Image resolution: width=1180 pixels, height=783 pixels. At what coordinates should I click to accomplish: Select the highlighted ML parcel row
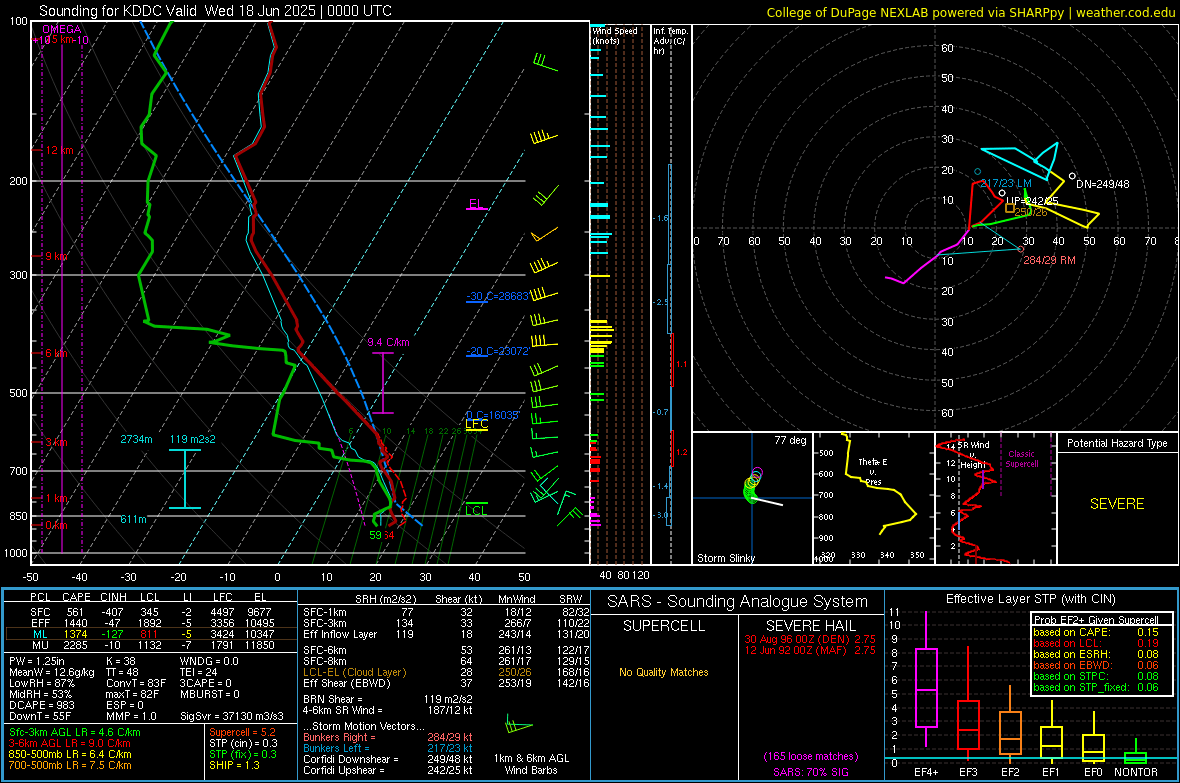click(x=151, y=634)
